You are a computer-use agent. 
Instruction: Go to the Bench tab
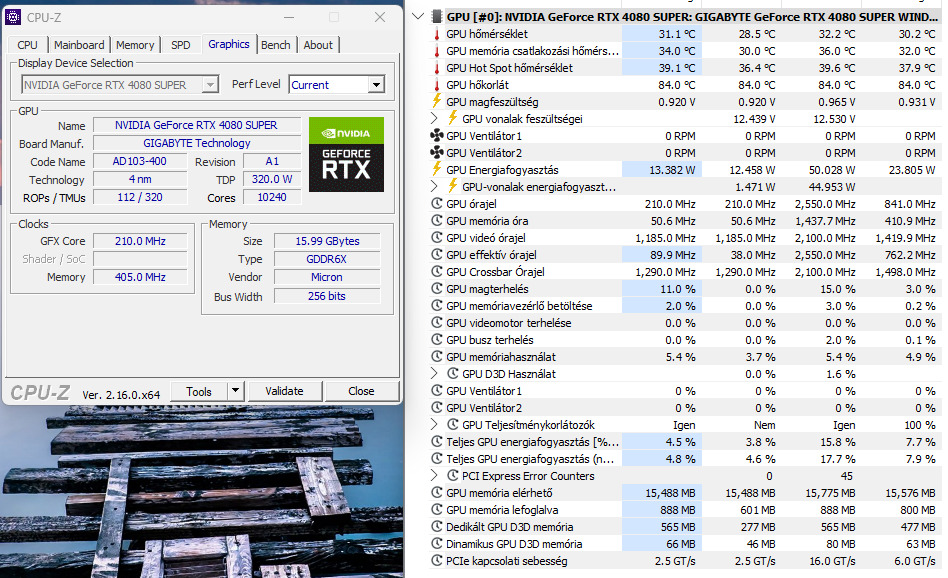pos(276,45)
